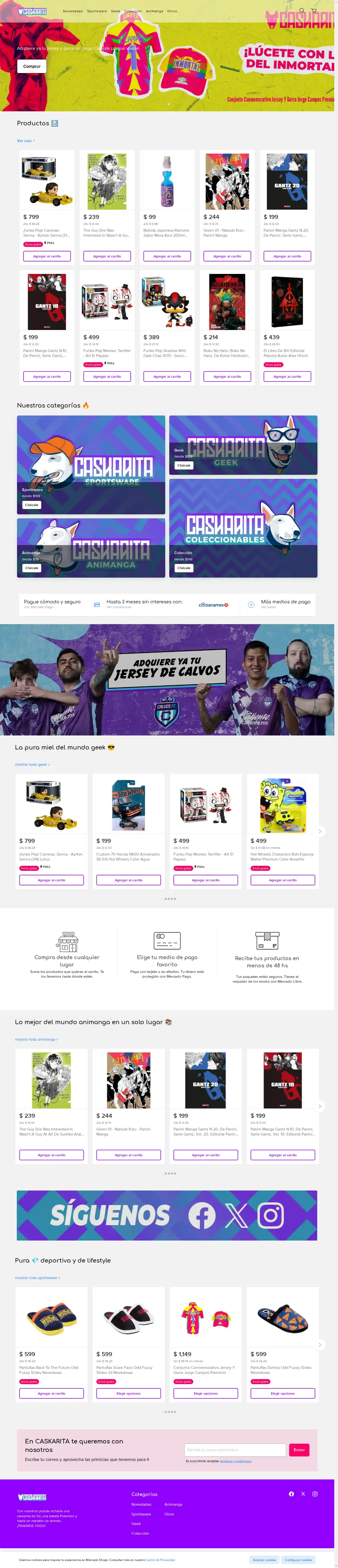
Task: Open the shopping cart icon
Action: point(314,10)
